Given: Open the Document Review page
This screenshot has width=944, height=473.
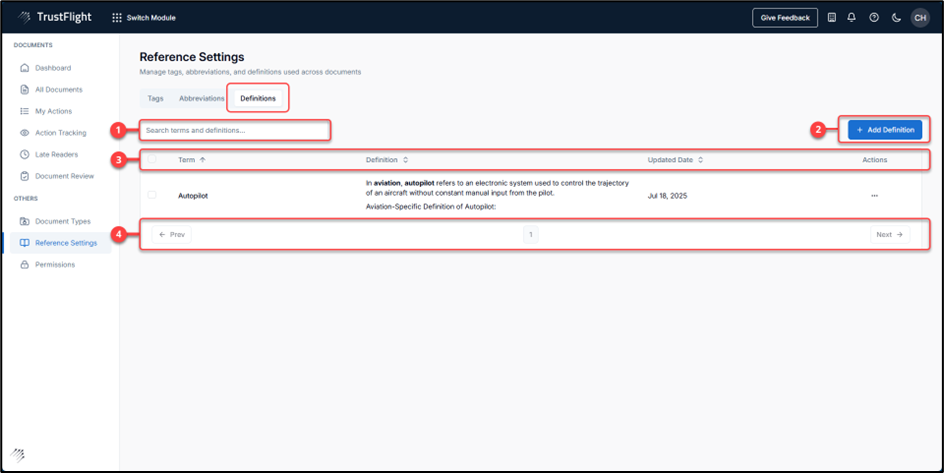Looking at the screenshot, I should (64, 176).
